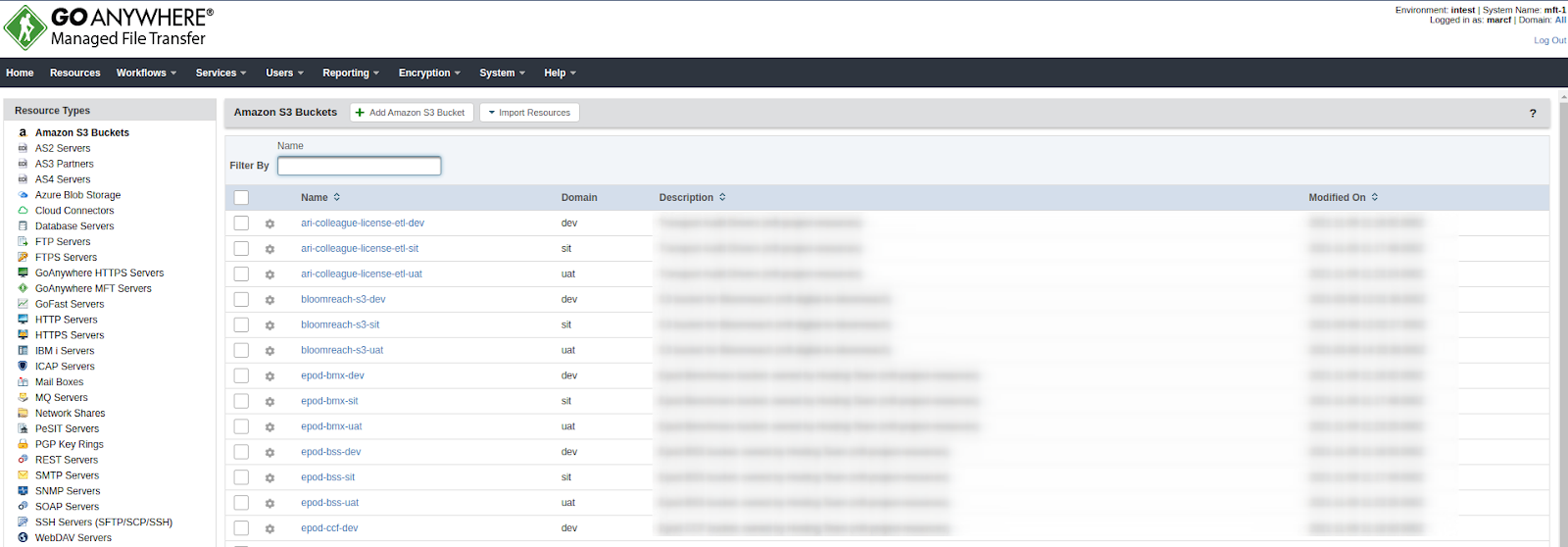Click the FTP Servers icon
This screenshot has width=1568, height=547.
point(23,242)
